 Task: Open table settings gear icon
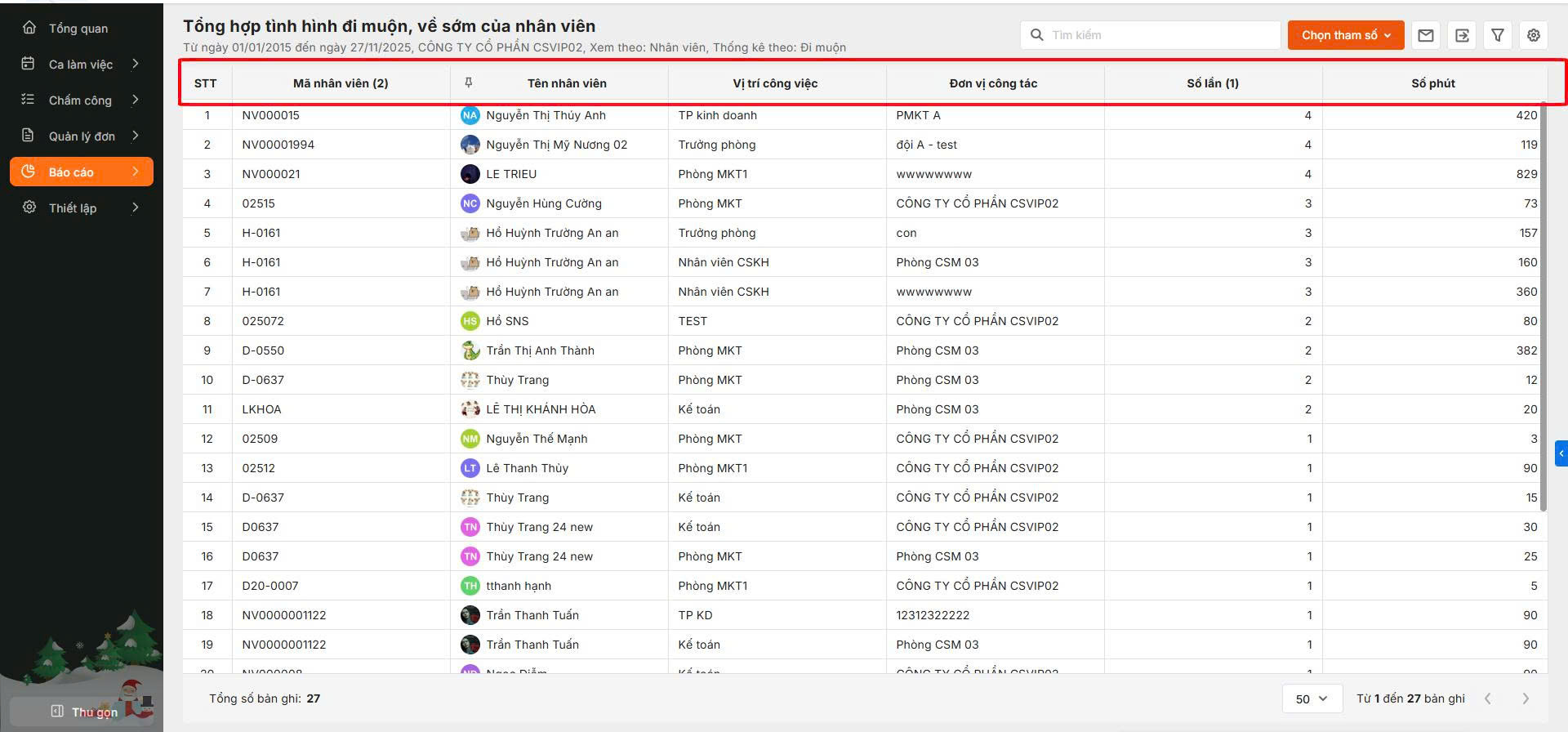tap(1534, 35)
